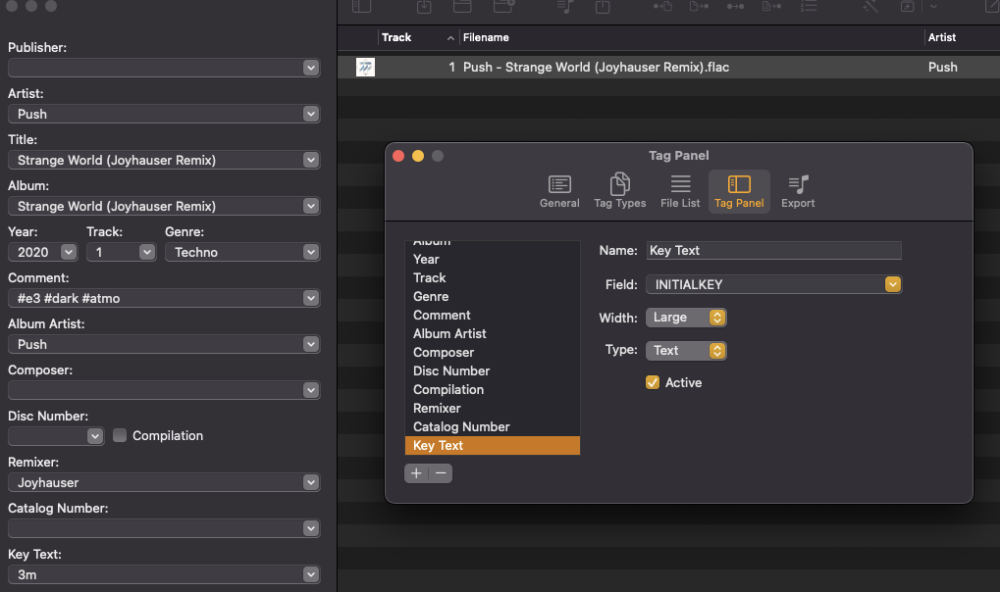Click the cover art thumbnail in file row
This screenshot has width=1000, height=592.
[x=365, y=67]
